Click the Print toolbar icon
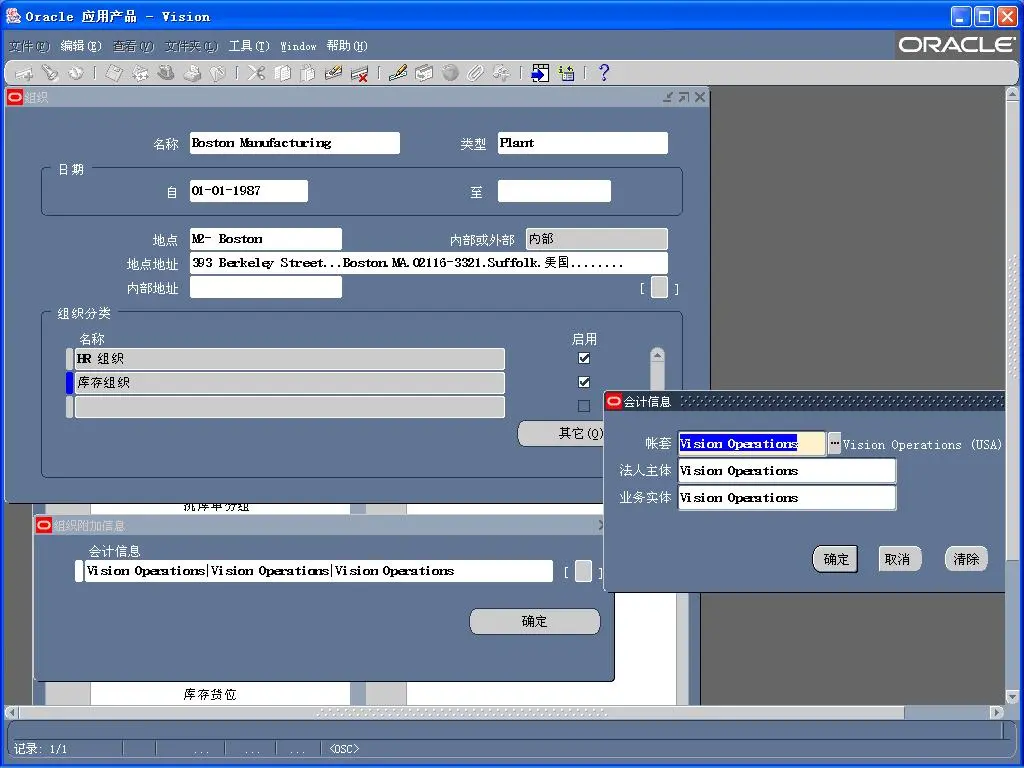Screen dimensions: 1024x768 click(192, 73)
